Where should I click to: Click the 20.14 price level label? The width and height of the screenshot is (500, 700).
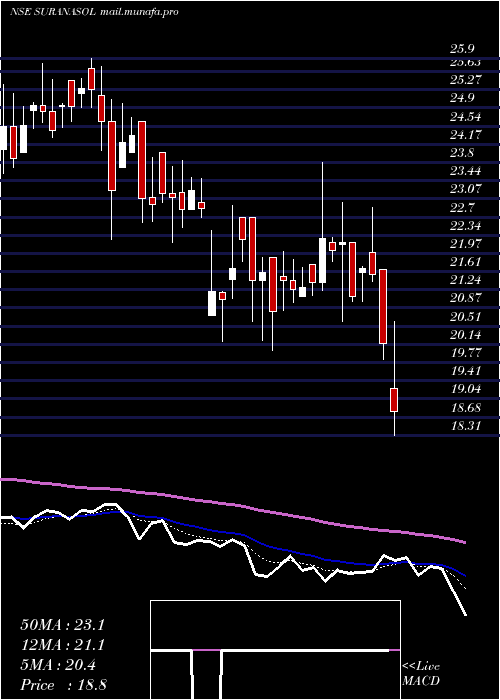(466, 334)
